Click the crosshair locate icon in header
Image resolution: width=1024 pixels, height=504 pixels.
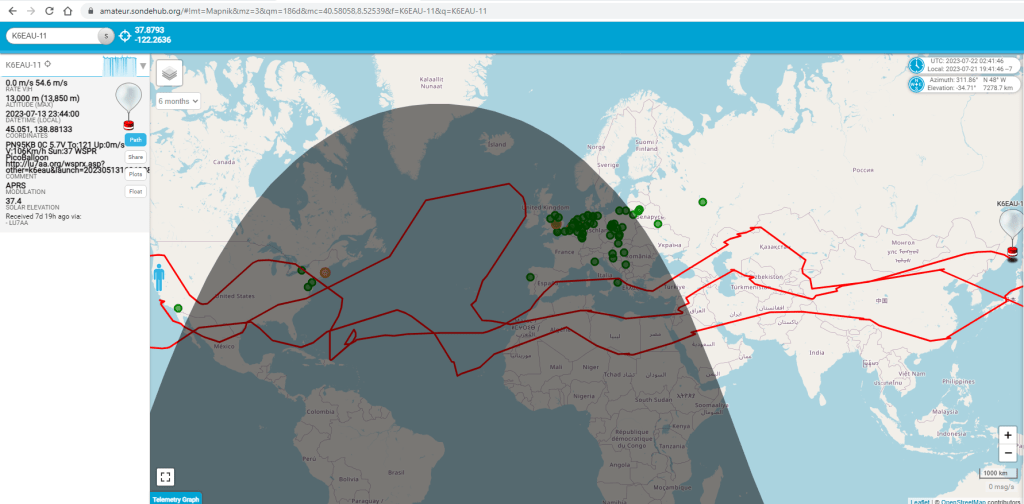click(x=125, y=36)
